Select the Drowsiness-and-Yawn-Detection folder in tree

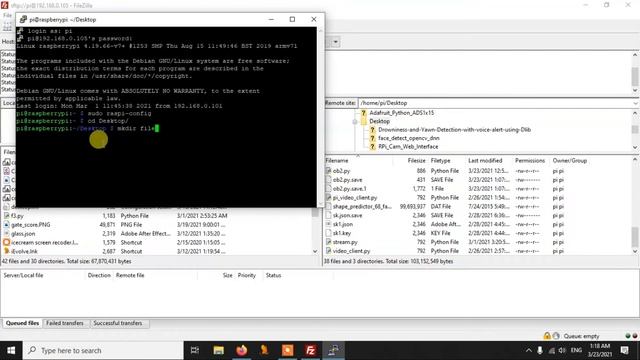[454, 129]
